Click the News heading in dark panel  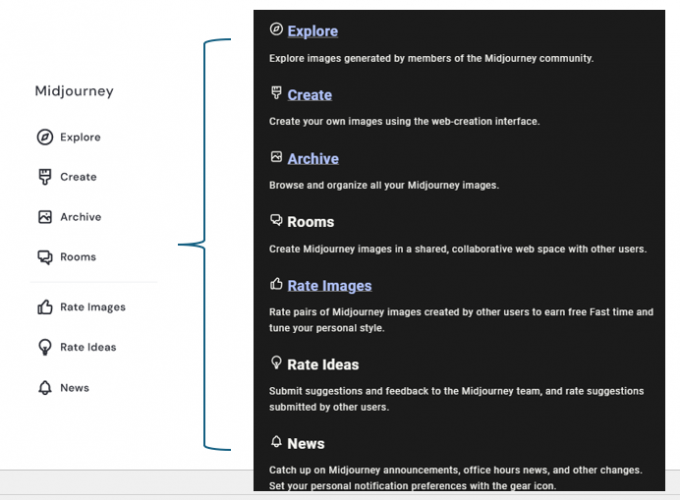[x=306, y=444]
